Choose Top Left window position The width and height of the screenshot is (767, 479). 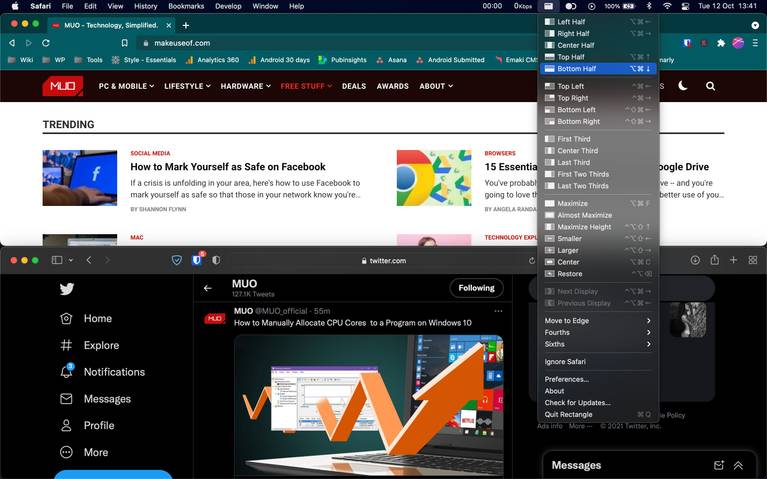coord(598,86)
